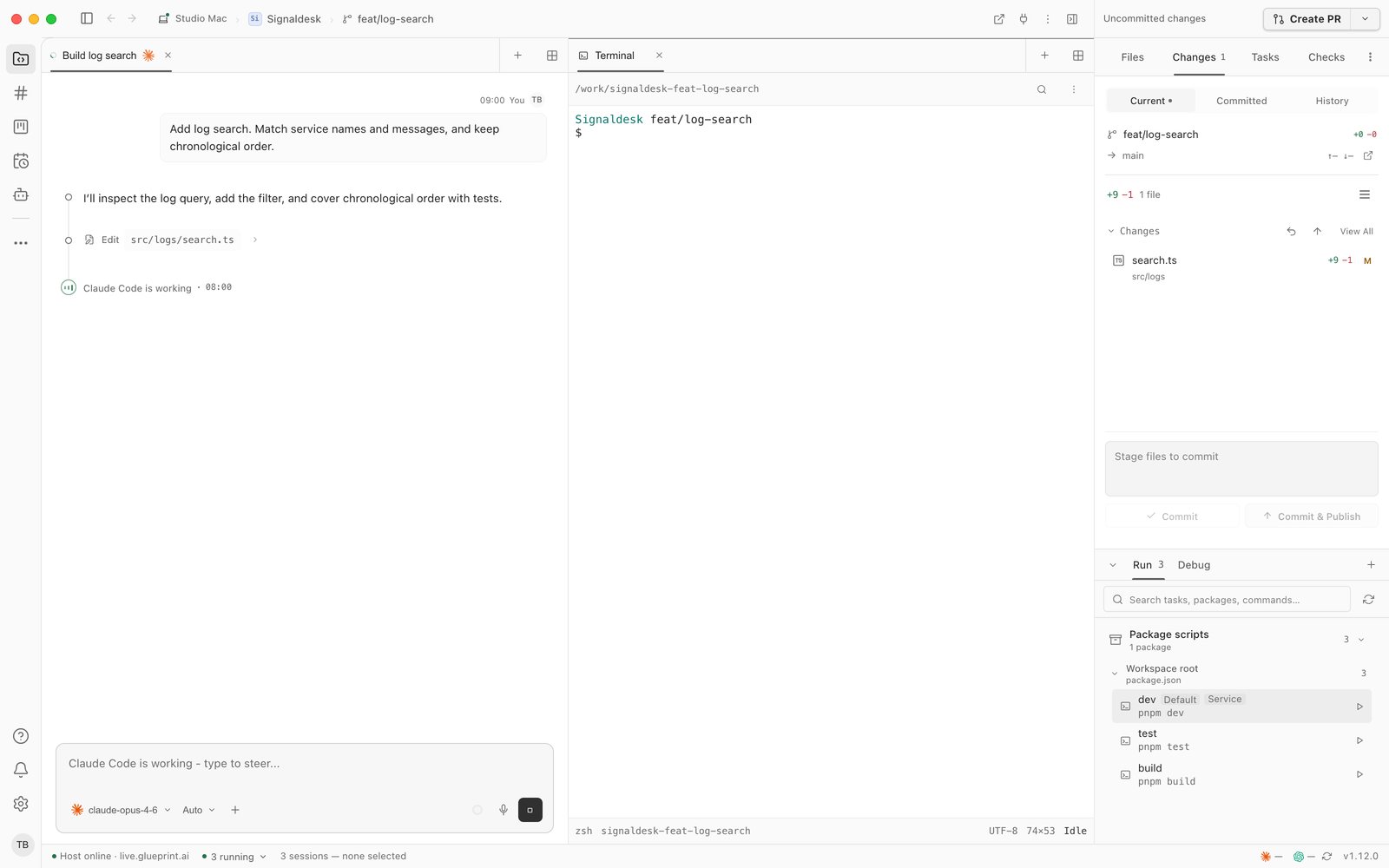Switch to the Checks tab
Screen dimensions: 1389x868
pyautogui.click(x=1326, y=57)
